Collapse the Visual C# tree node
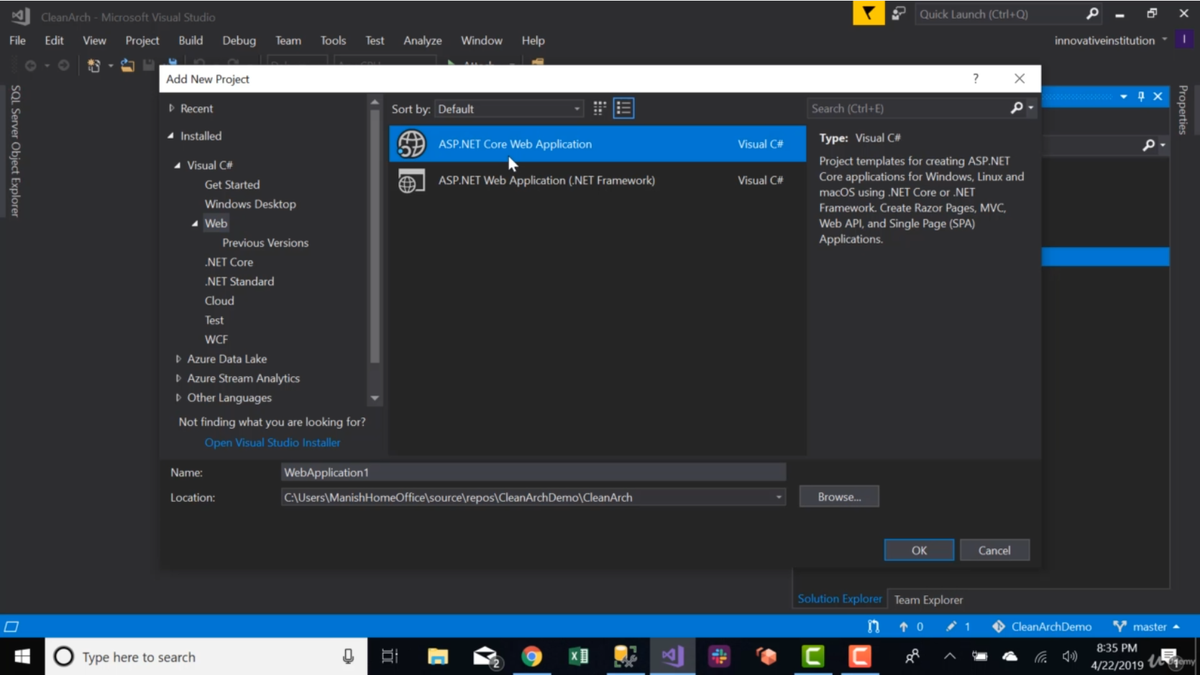 [x=178, y=165]
